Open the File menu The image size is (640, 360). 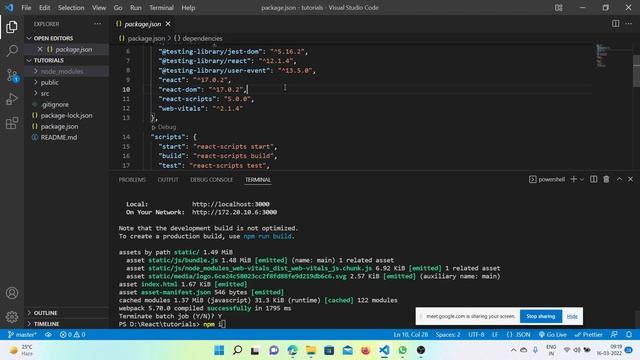26,7
